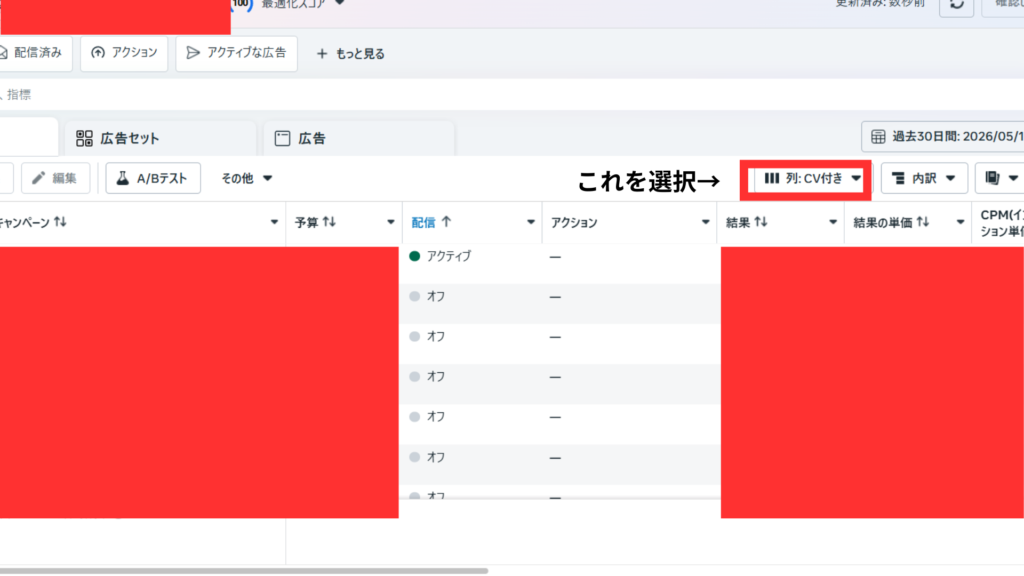Click the 配信済み filter chip
The image size is (1024, 576).
[36, 53]
